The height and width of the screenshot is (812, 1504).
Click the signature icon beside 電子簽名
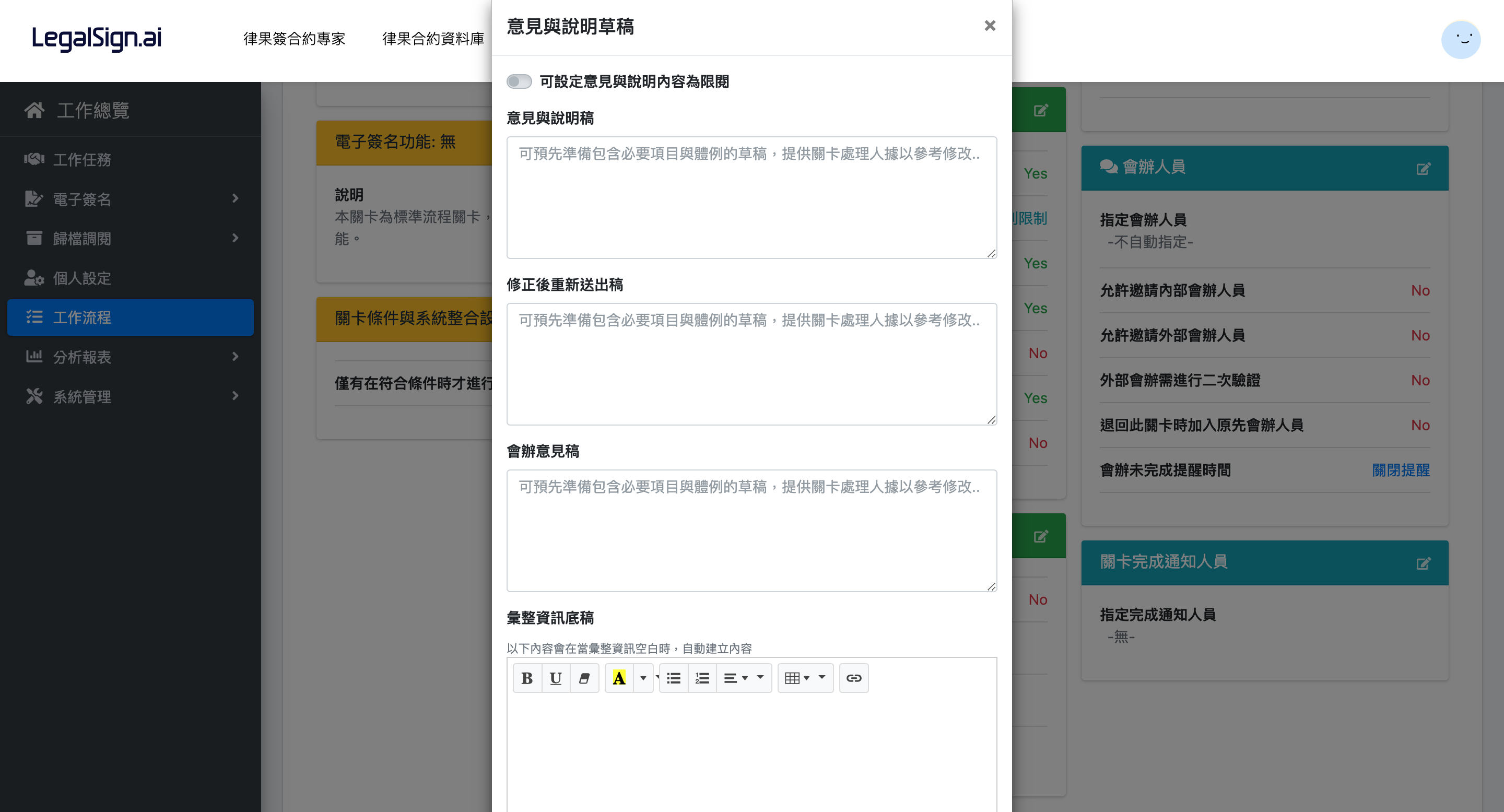pos(34,198)
